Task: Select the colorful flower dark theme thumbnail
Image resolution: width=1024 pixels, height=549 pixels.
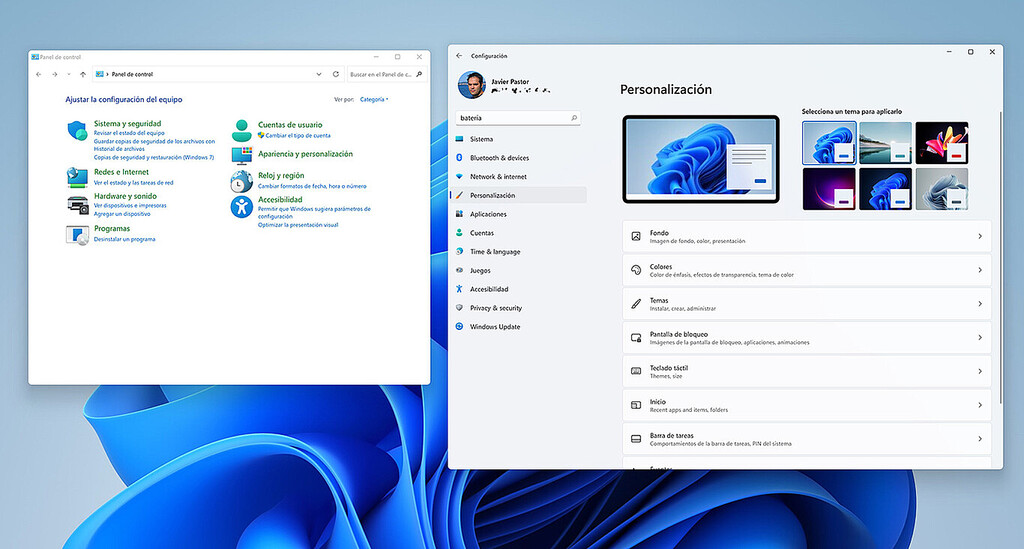Action: point(942,143)
